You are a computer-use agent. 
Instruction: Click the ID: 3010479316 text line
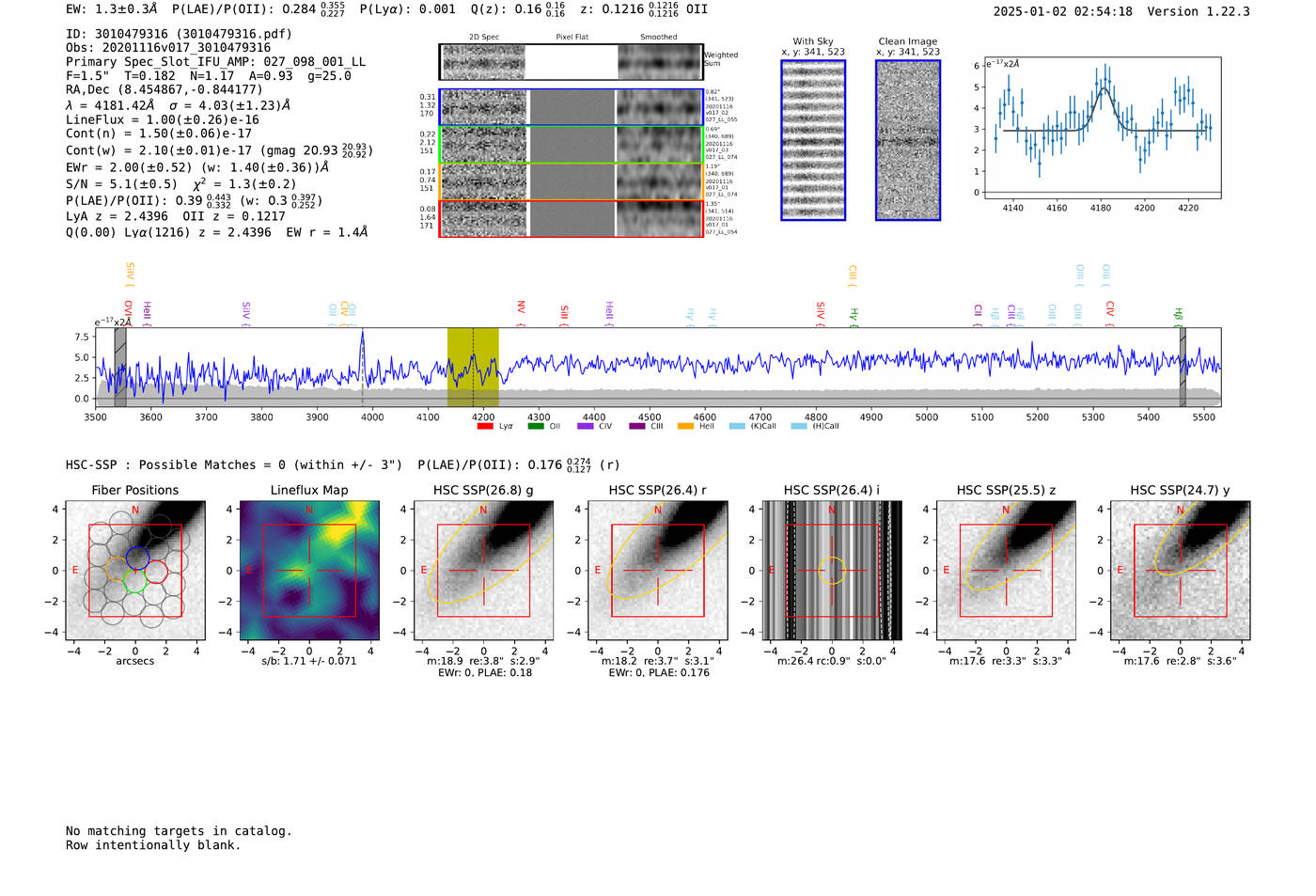point(179,34)
